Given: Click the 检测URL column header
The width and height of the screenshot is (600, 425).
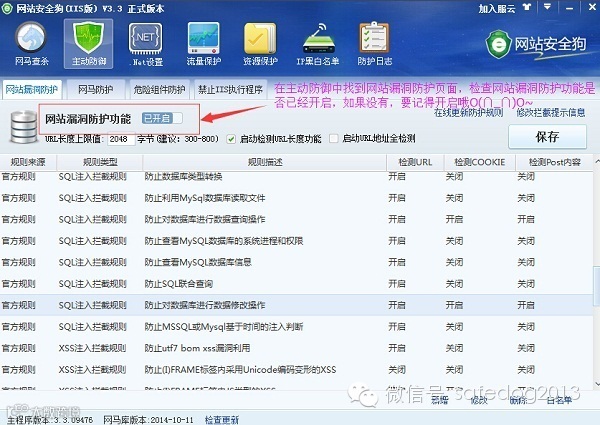Looking at the screenshot, I should point(415,162).
